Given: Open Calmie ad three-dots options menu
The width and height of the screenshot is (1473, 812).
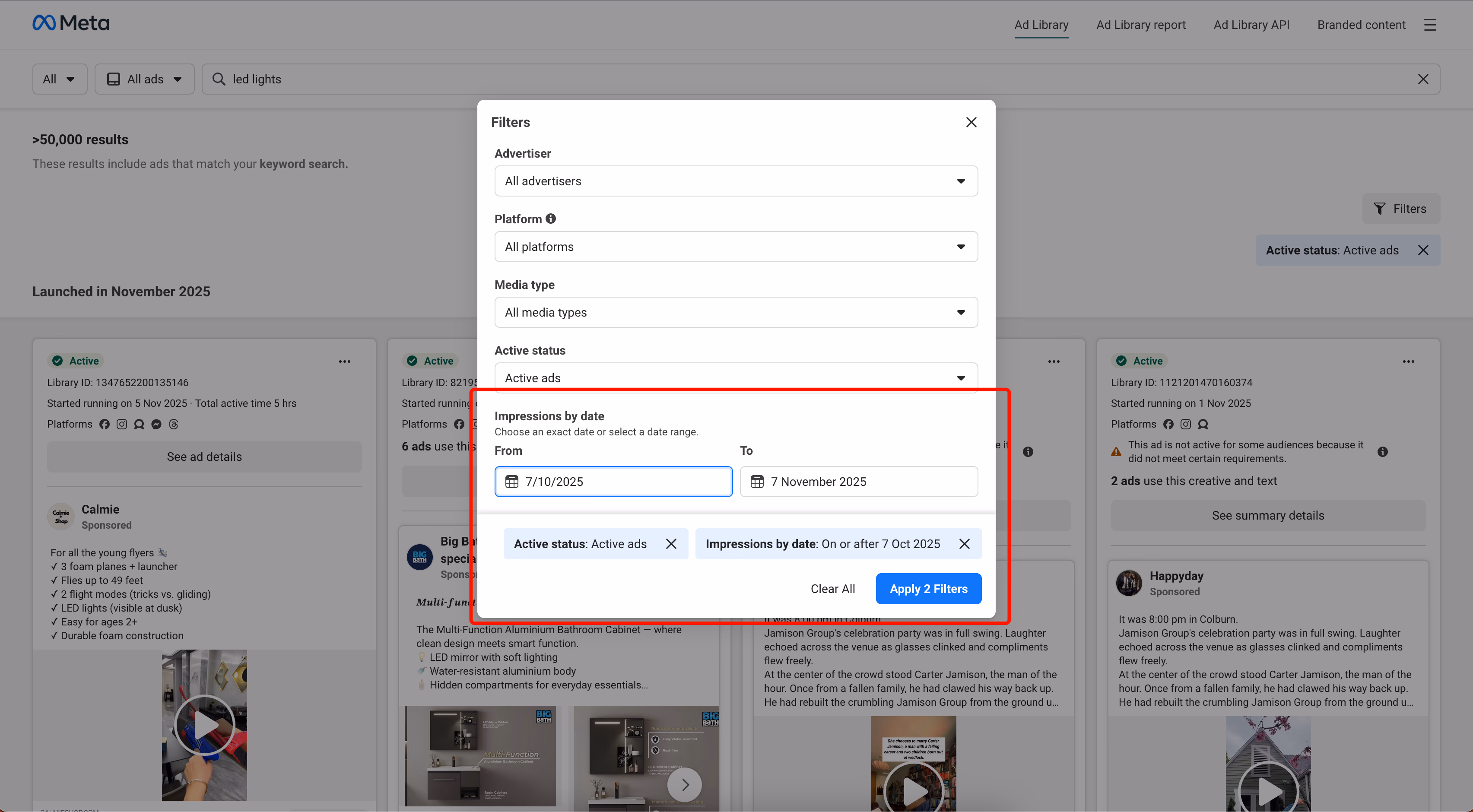Looking at the screenshot, I should click(x=344, y=362).
